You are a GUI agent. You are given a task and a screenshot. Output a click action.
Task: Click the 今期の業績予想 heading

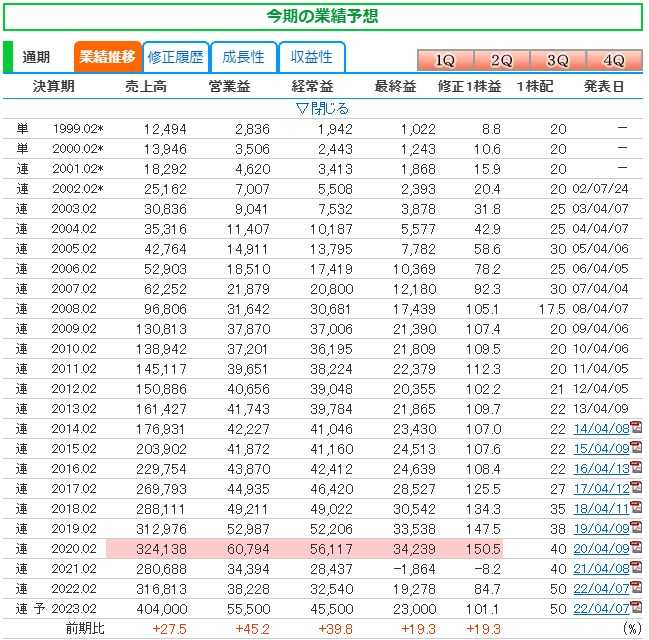click(322, 17)
